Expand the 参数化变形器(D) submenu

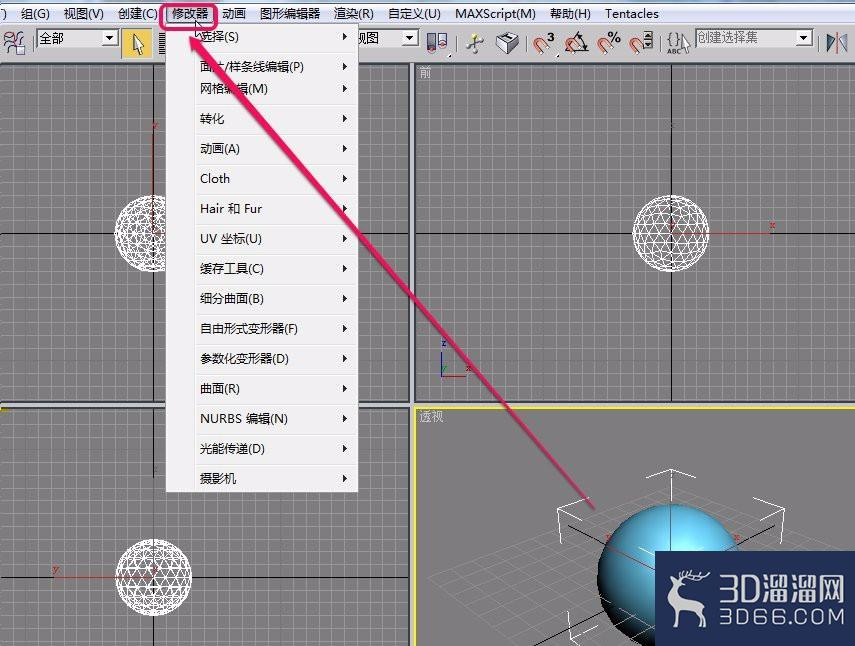[x=262, y=358]
